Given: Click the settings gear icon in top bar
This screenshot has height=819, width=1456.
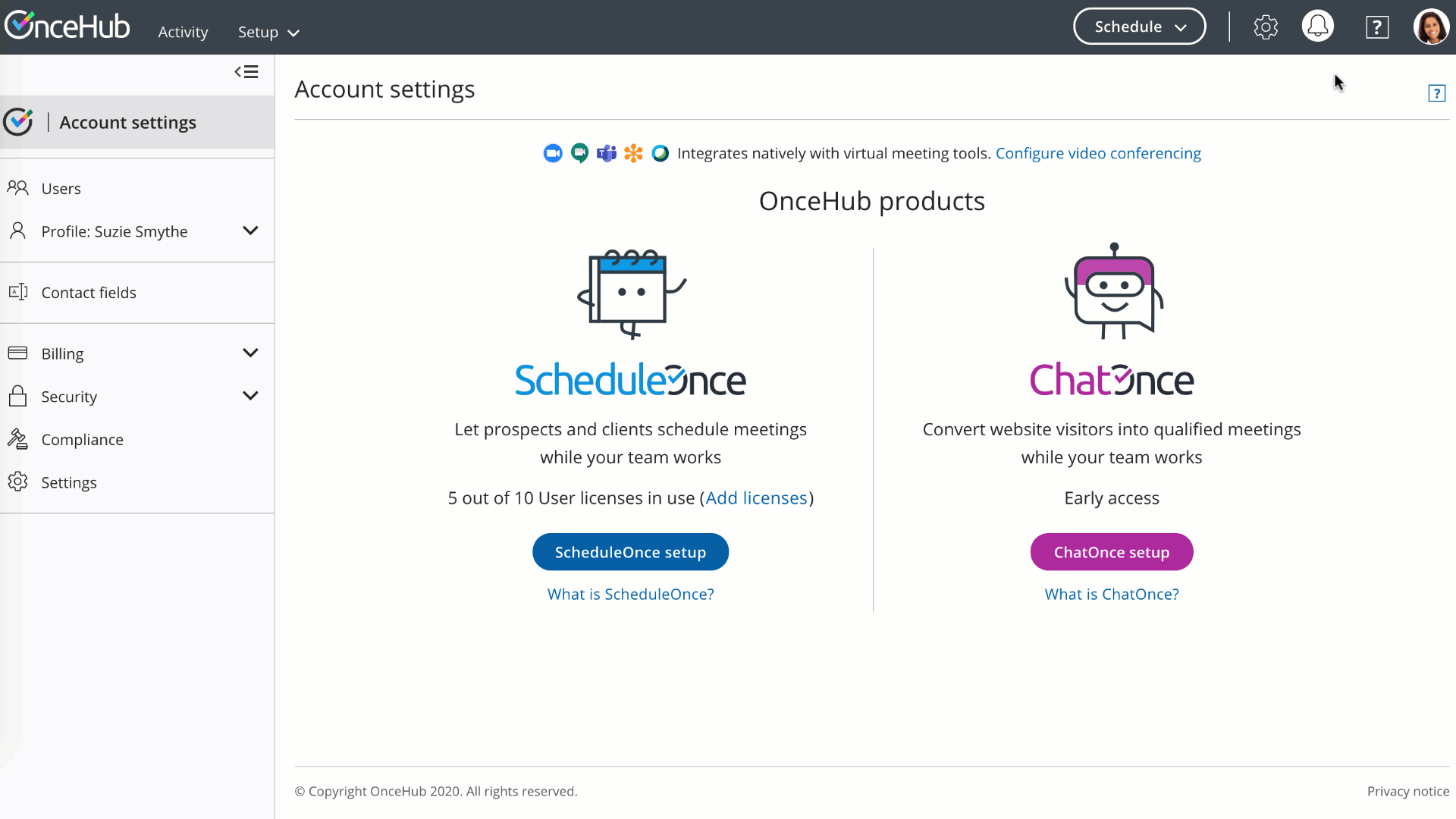Looking at the screenshot, I should [1266, 27].
